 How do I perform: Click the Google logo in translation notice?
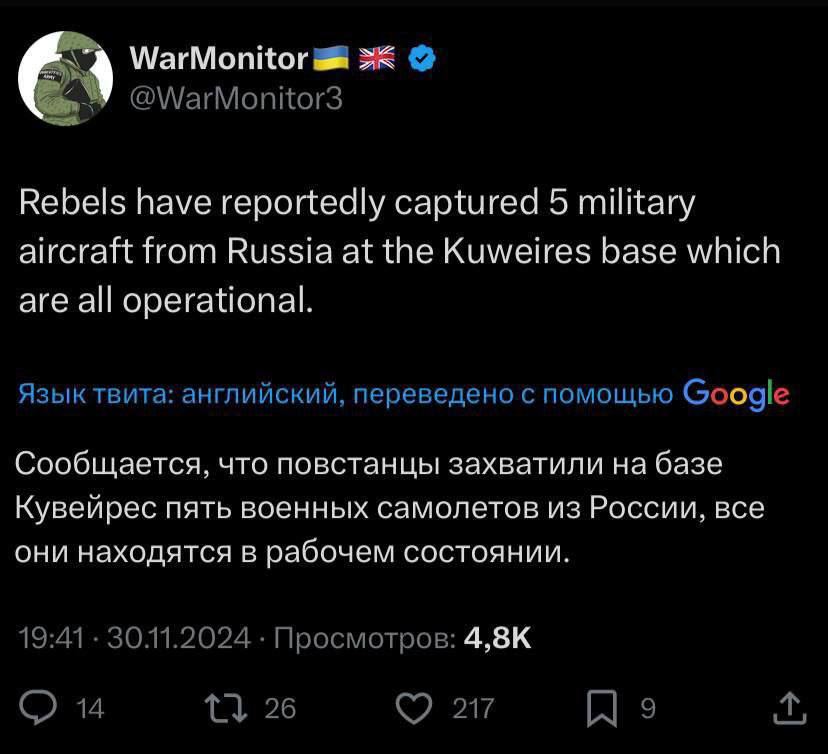pos(736,395)
